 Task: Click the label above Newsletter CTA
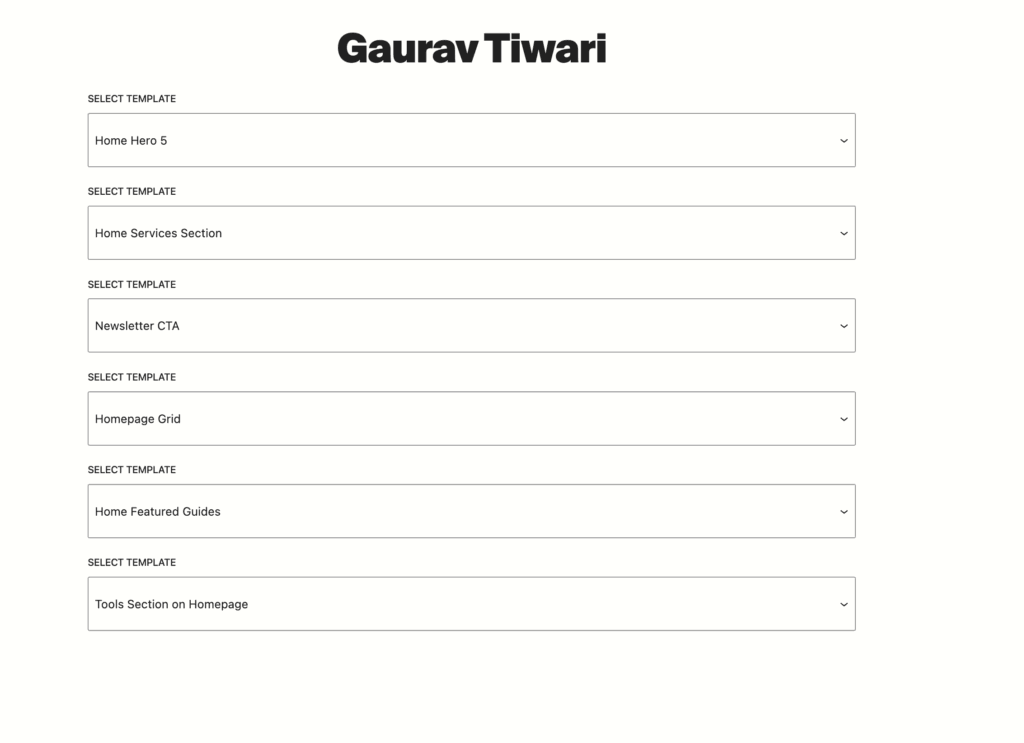click(131, 284)
